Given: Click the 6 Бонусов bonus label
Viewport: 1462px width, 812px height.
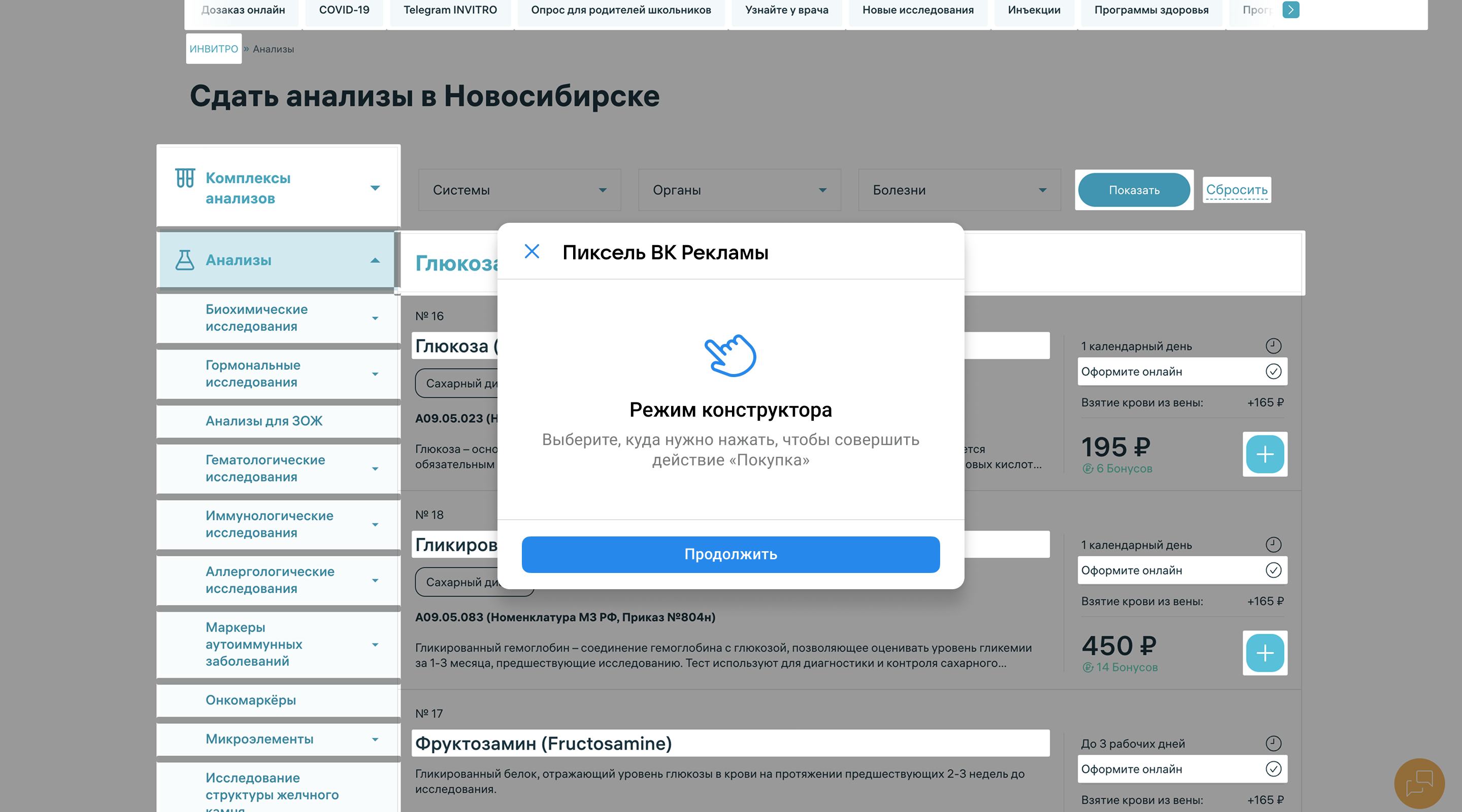Looking at the screenshot, I should [1117, 469].
